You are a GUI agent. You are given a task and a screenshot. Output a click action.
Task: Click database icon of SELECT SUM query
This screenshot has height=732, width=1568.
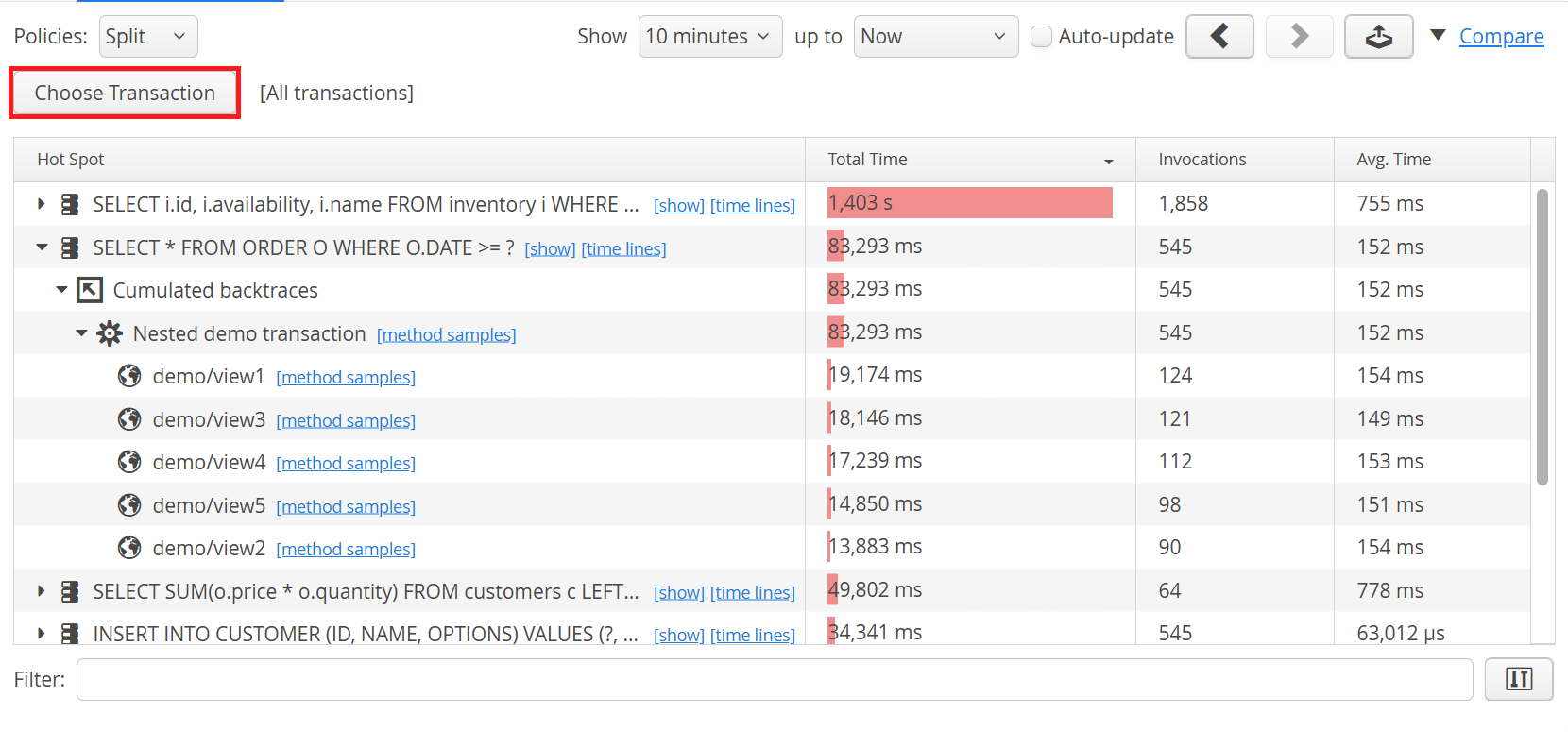tap(70, 591)
